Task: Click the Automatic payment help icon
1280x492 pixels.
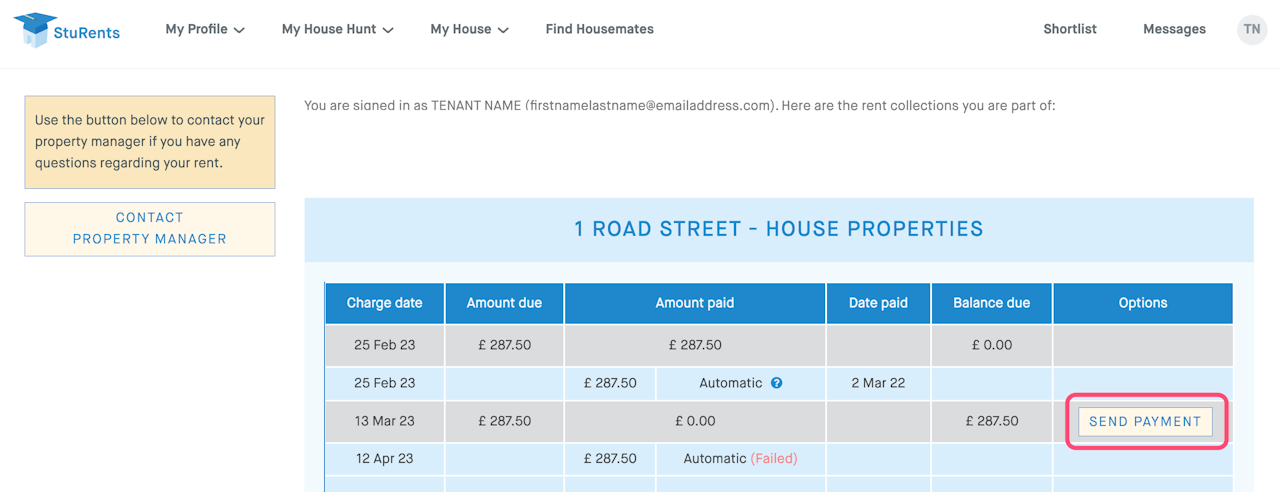Action: 777,383
